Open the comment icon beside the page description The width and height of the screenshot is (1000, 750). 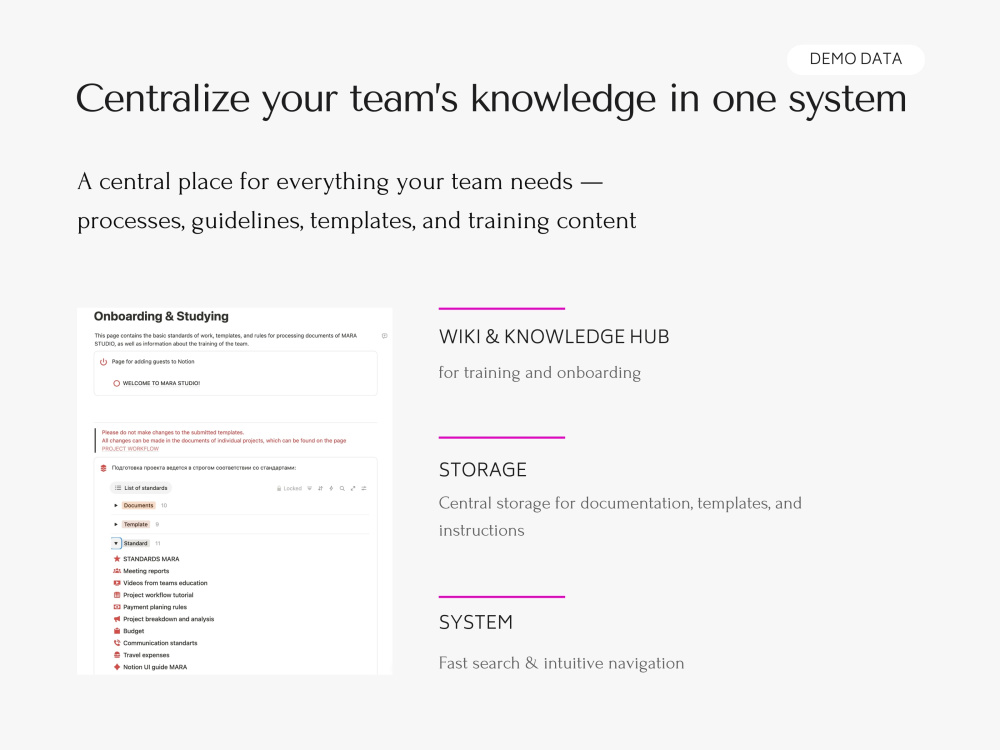pos(385,335)
